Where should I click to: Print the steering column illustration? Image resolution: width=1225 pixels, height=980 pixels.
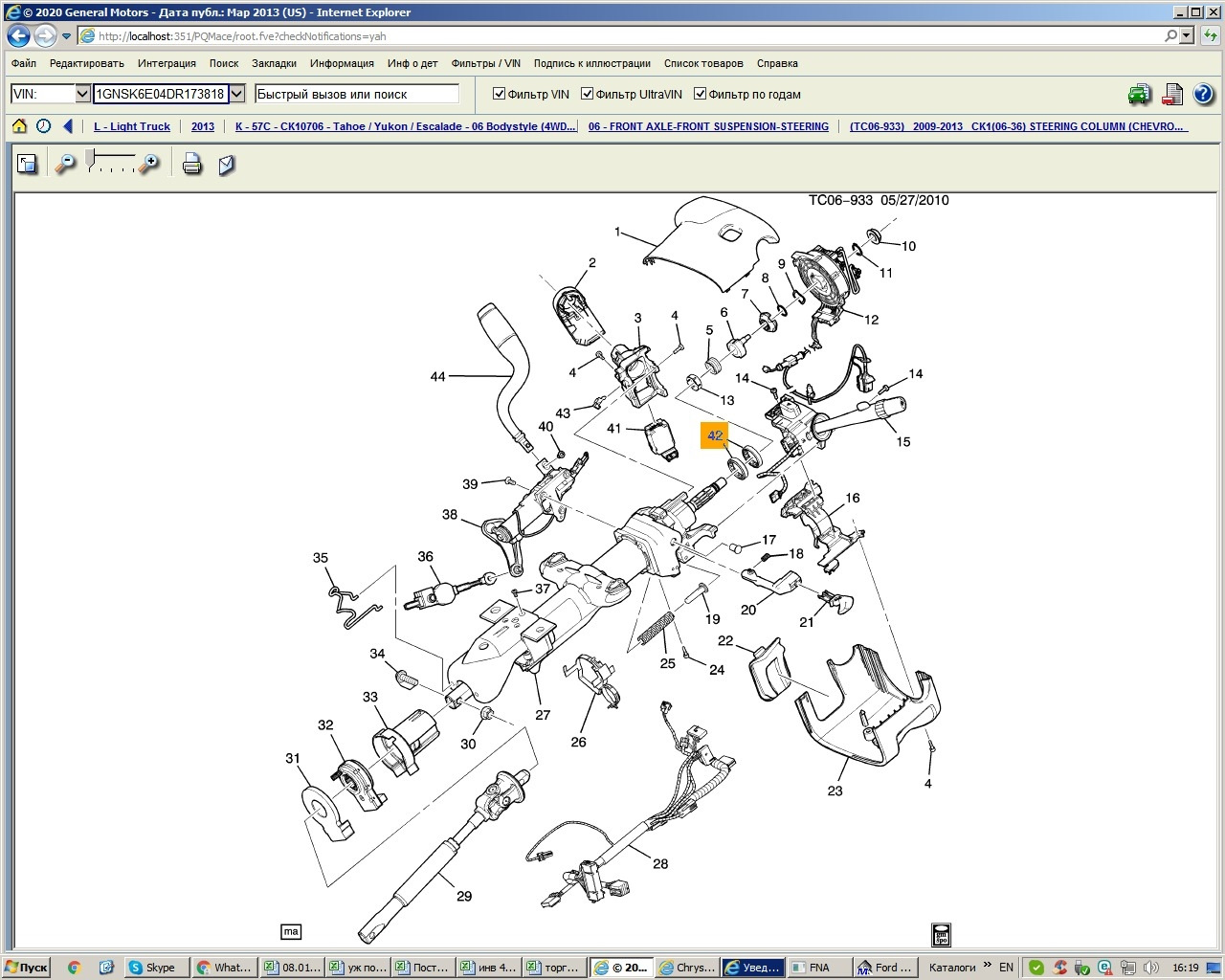pos(192,164)
